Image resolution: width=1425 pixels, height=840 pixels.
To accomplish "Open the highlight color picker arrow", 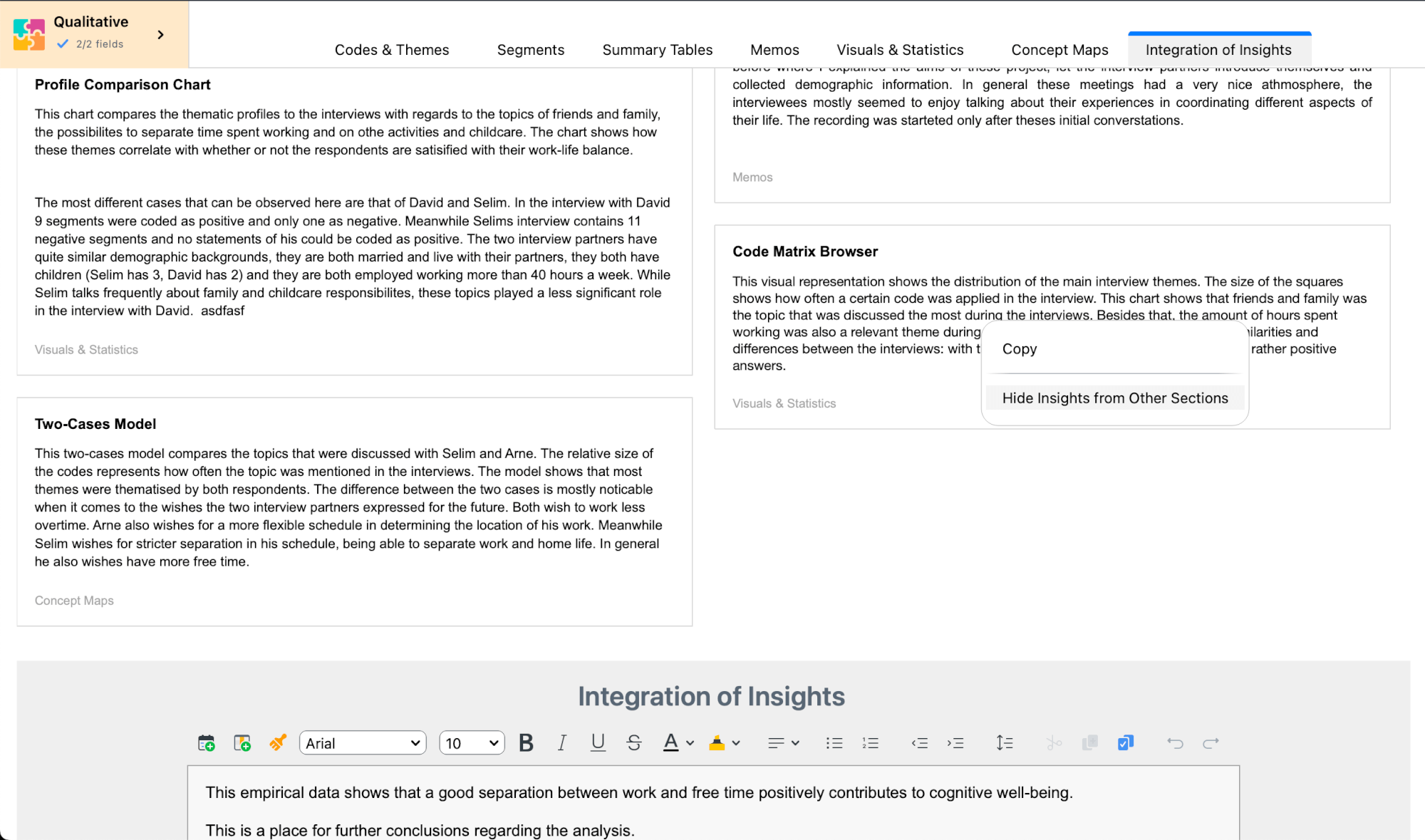I will click(736, 743).
